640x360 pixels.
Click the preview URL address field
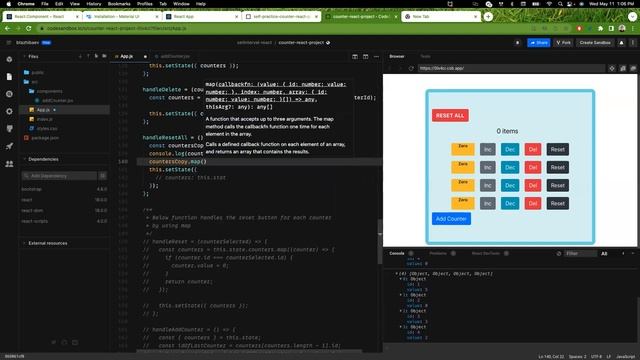pos(511,68)
